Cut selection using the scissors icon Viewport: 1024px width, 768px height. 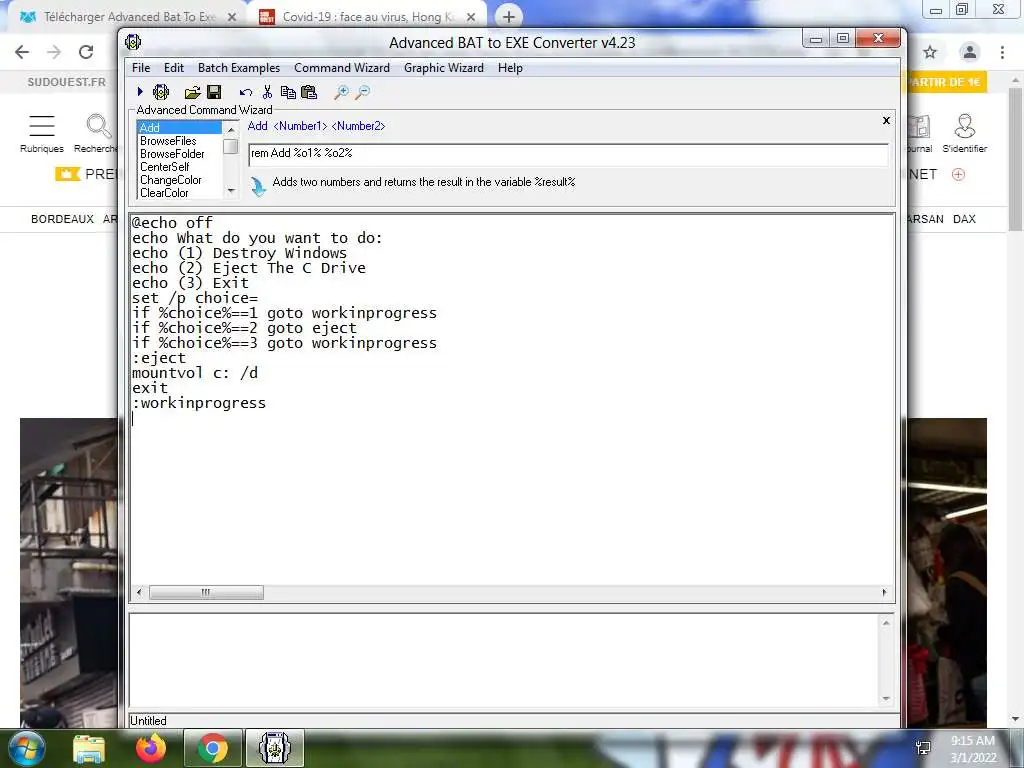click(267, 92)
